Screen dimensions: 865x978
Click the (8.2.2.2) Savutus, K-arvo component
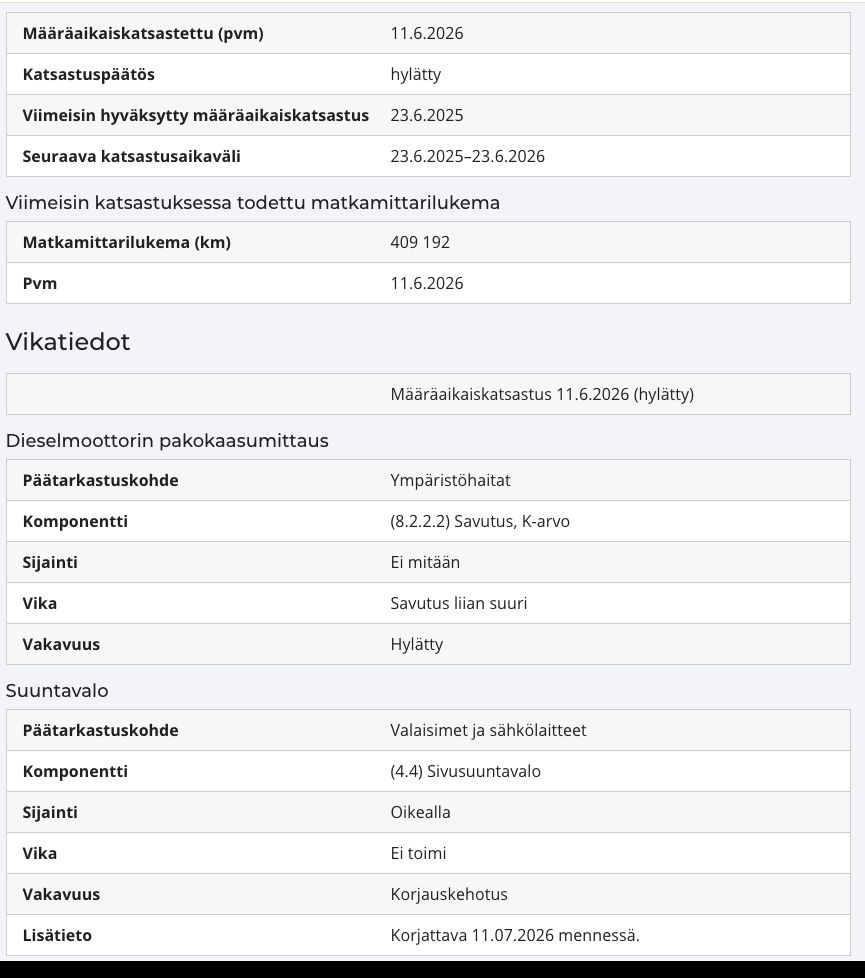tap(480, 521)
